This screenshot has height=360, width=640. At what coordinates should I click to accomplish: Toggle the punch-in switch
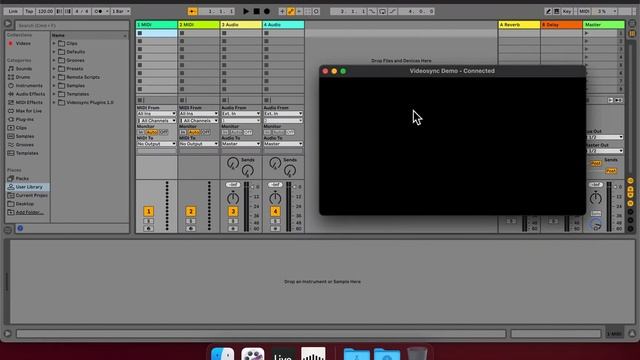[x=372, y=11]
